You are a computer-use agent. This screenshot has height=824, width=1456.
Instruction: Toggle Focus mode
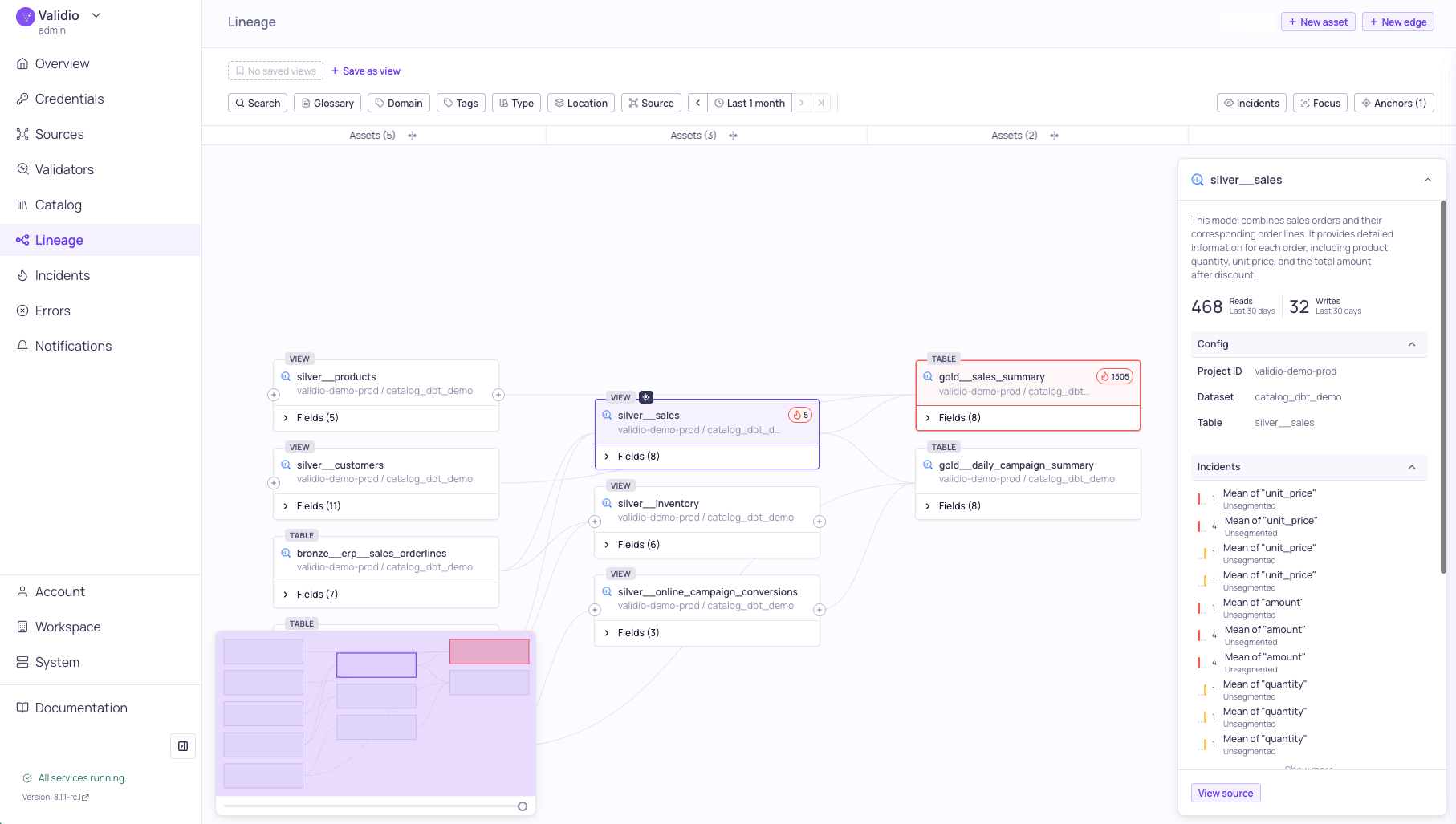click(x=1320, y=103)
